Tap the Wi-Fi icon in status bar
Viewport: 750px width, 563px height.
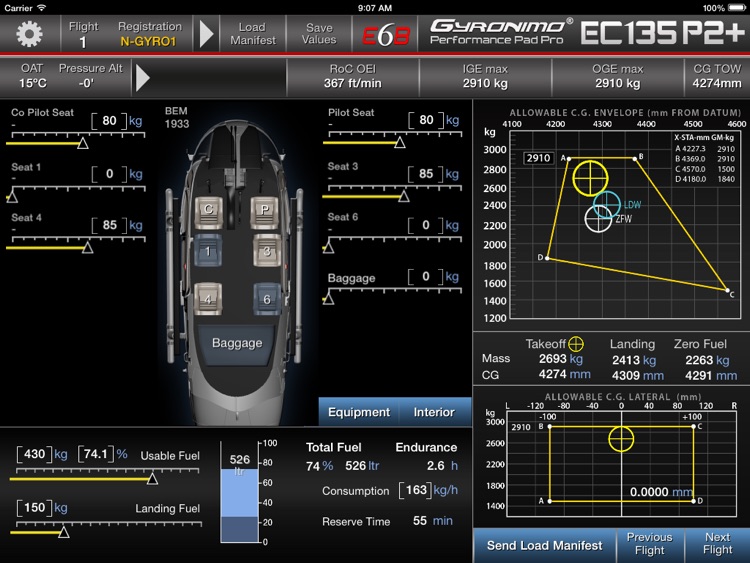(x=42, y=8)
